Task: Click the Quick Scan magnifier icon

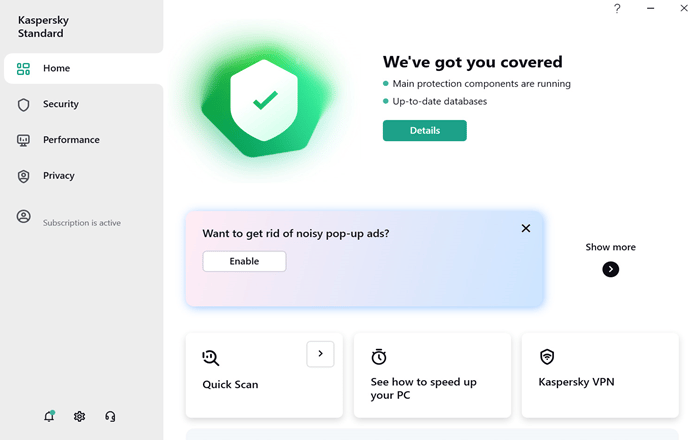Action: 210,357
